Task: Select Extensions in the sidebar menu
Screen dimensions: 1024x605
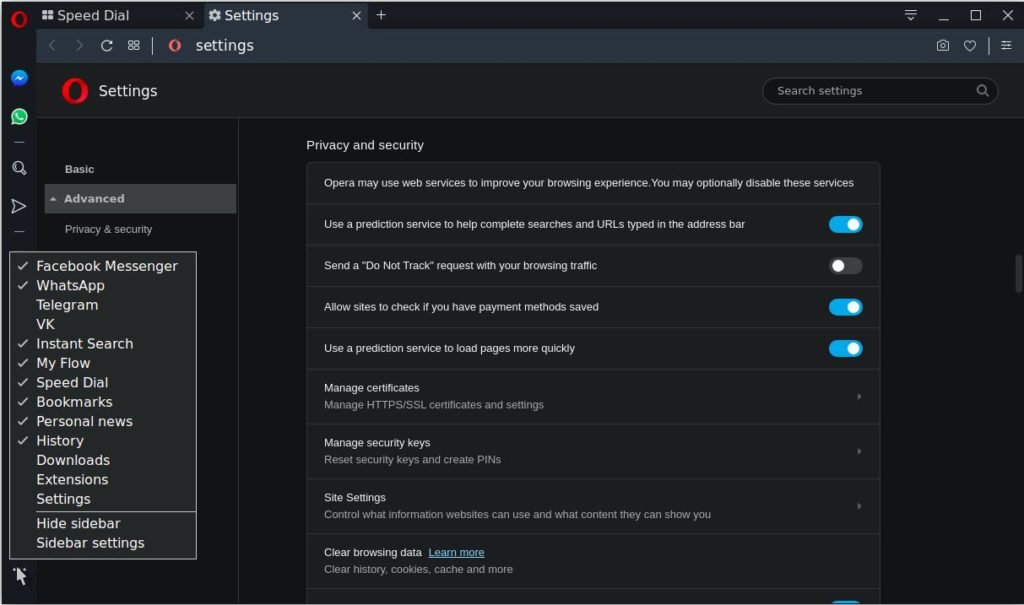Action: pos(103,480)
